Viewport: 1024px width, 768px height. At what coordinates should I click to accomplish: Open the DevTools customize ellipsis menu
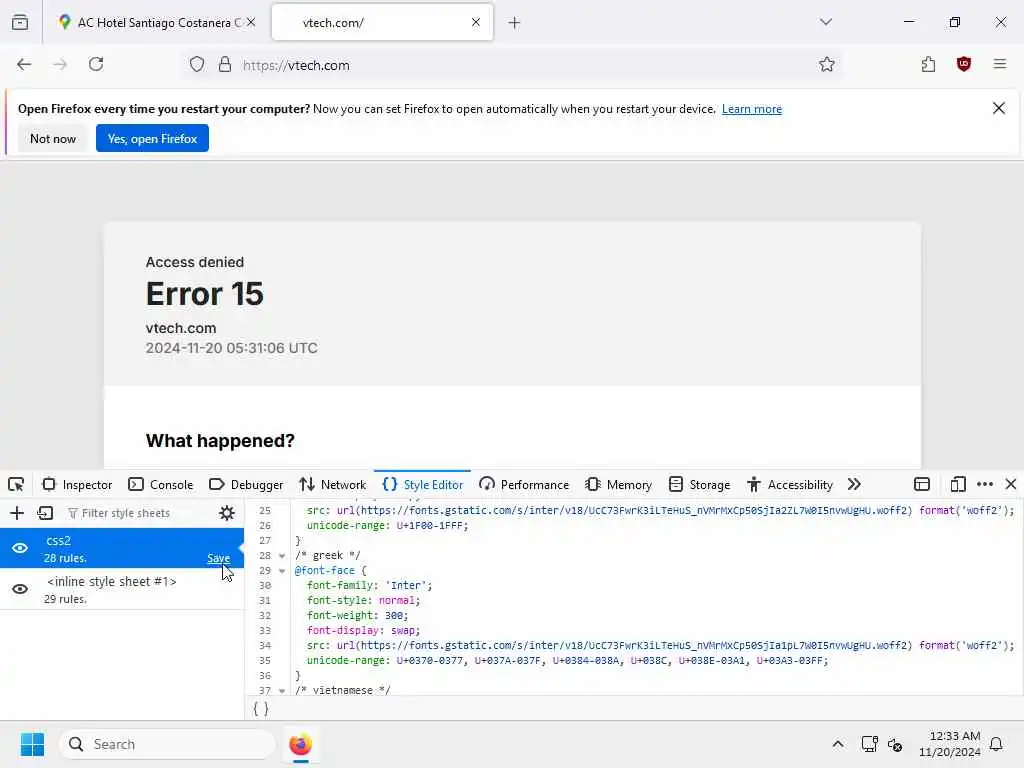point(985,485)
